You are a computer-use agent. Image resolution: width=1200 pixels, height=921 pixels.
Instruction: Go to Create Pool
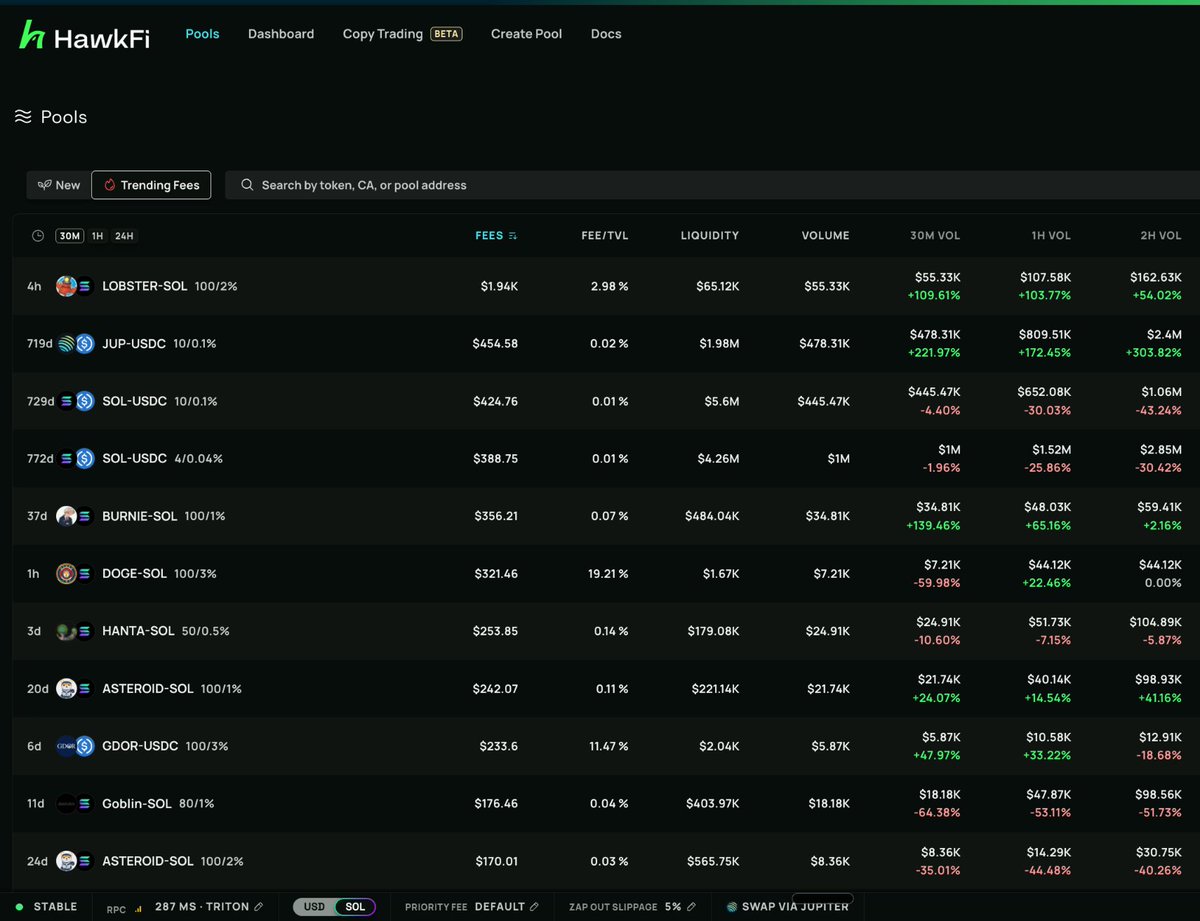pyautogui.click(x=526, y=34)
